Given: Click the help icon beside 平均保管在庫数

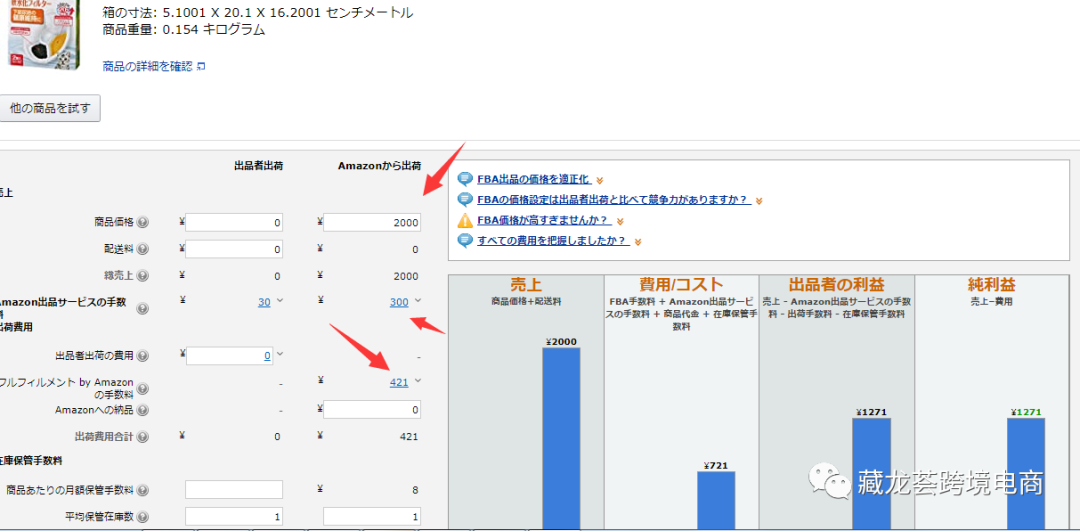Looking at the screenshot, I should (x=143, y=517).
